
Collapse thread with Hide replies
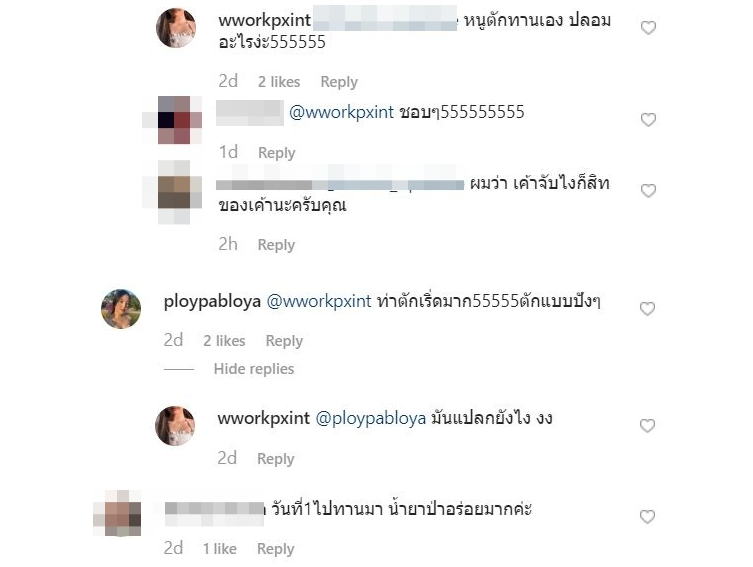[254, 369]
